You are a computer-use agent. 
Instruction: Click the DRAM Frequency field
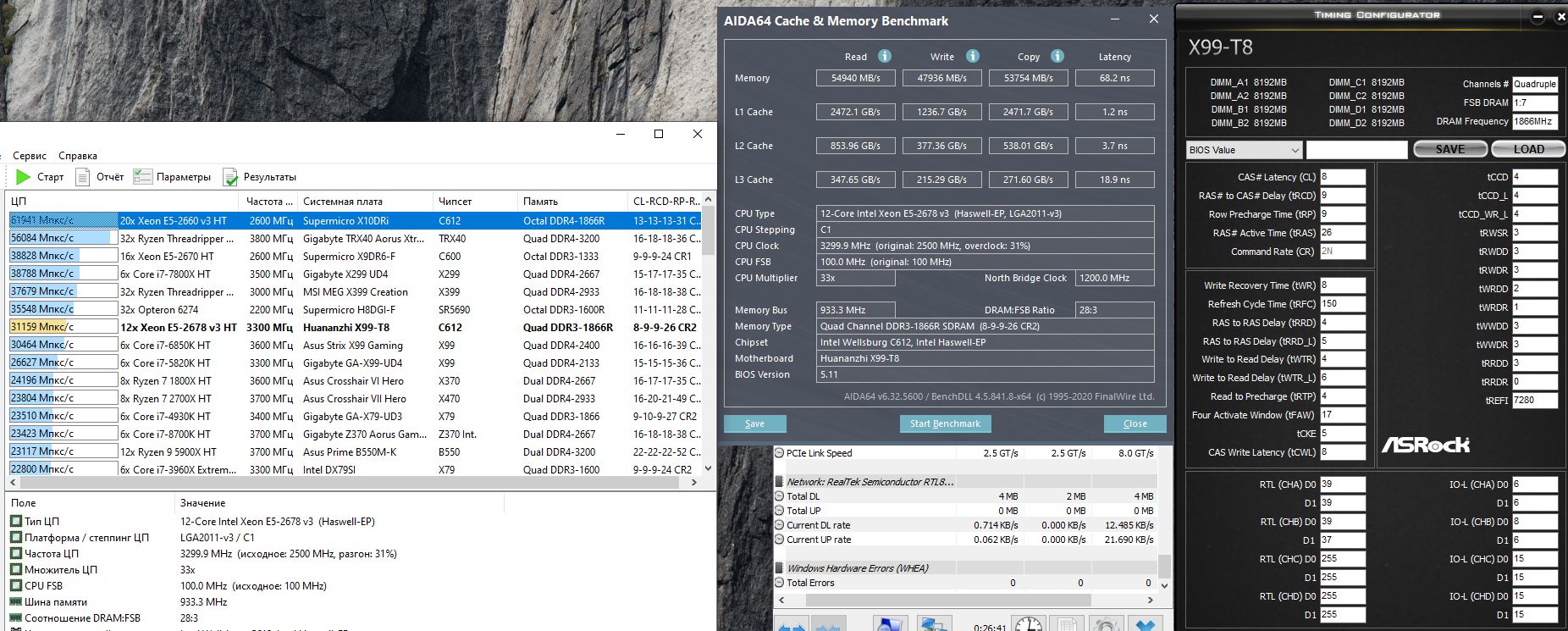pyautogui.click(x=1535, y=121)
